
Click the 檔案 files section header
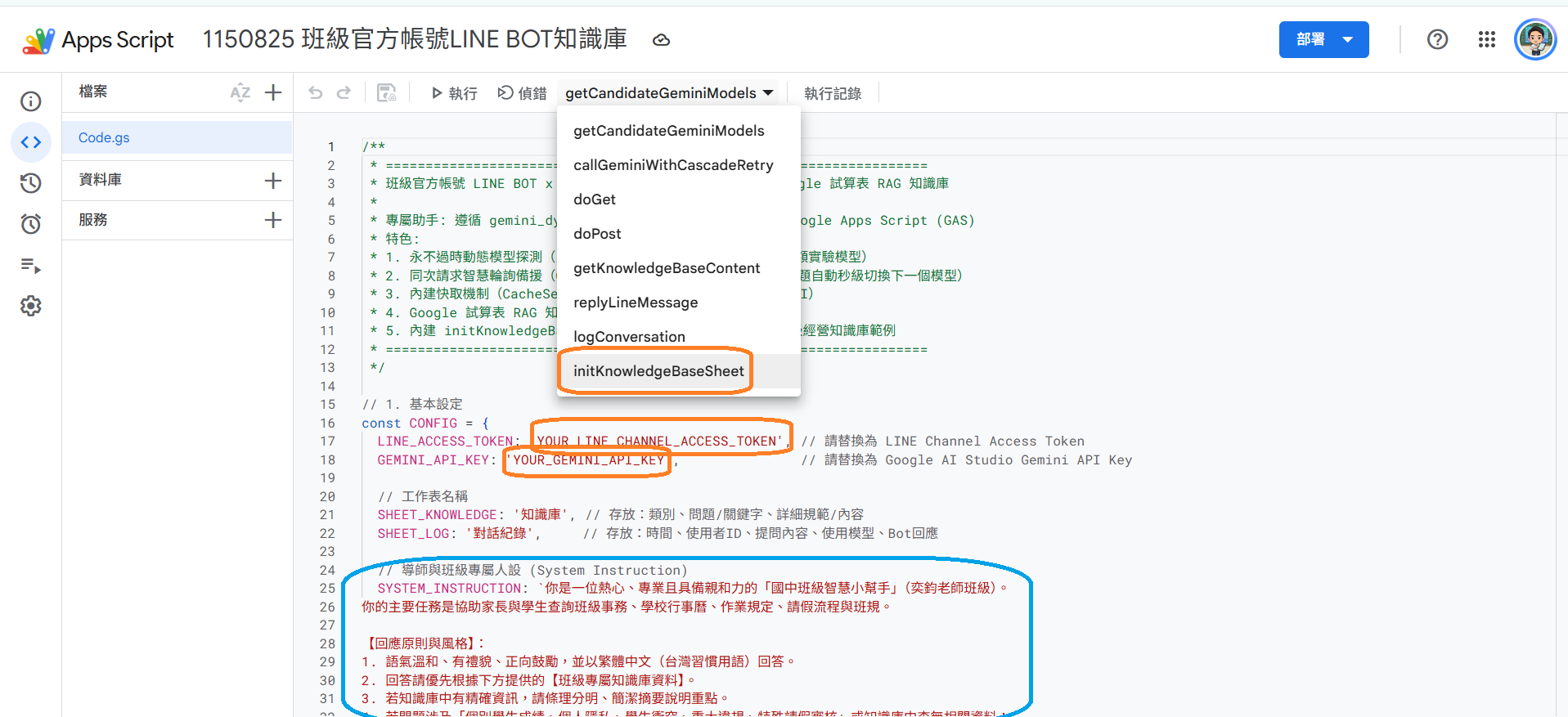[x=93, y=92]
